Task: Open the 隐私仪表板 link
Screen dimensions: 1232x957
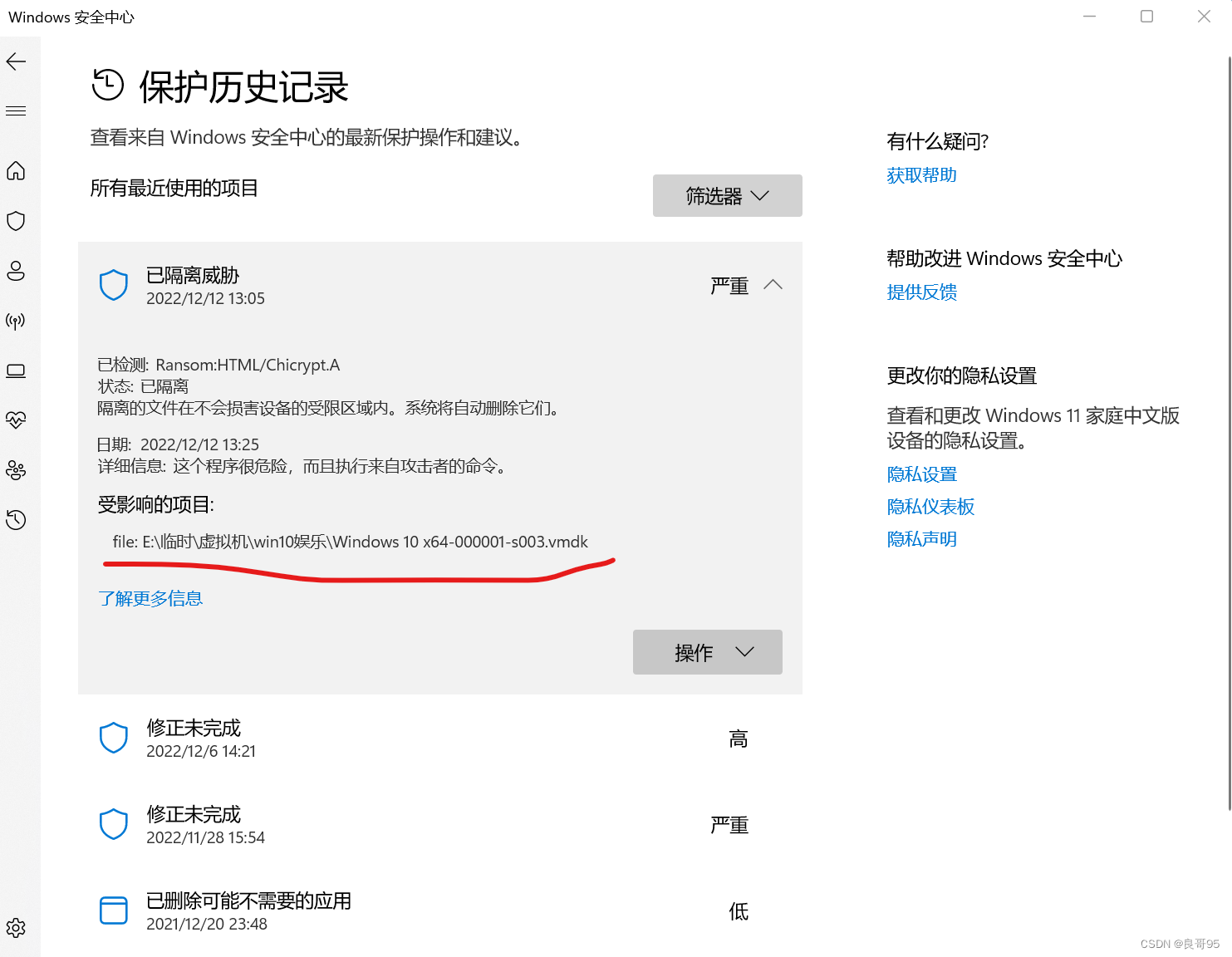Action: 930,507
